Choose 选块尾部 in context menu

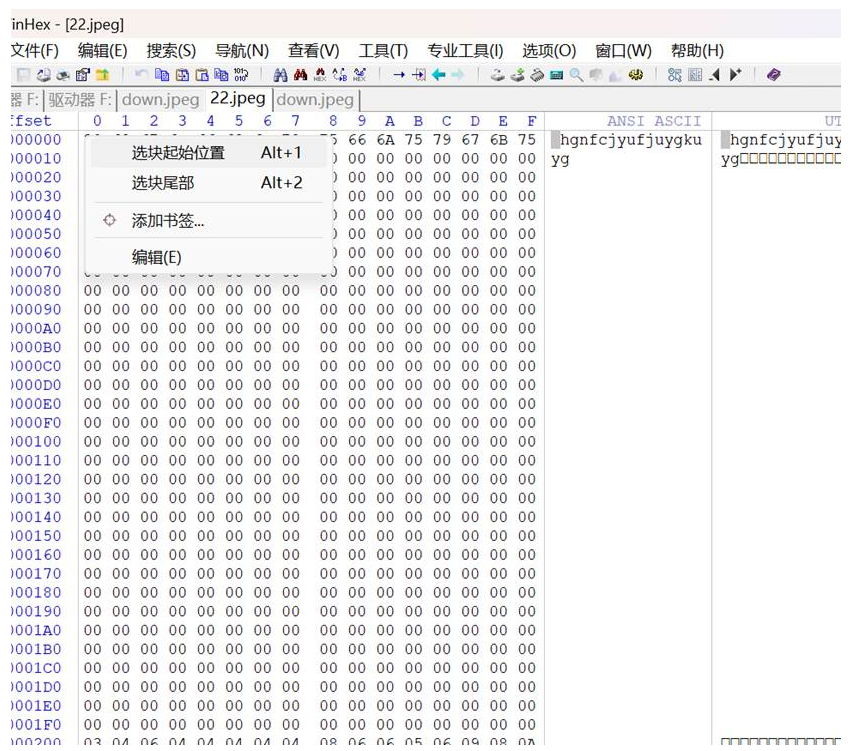pos(208,183)
